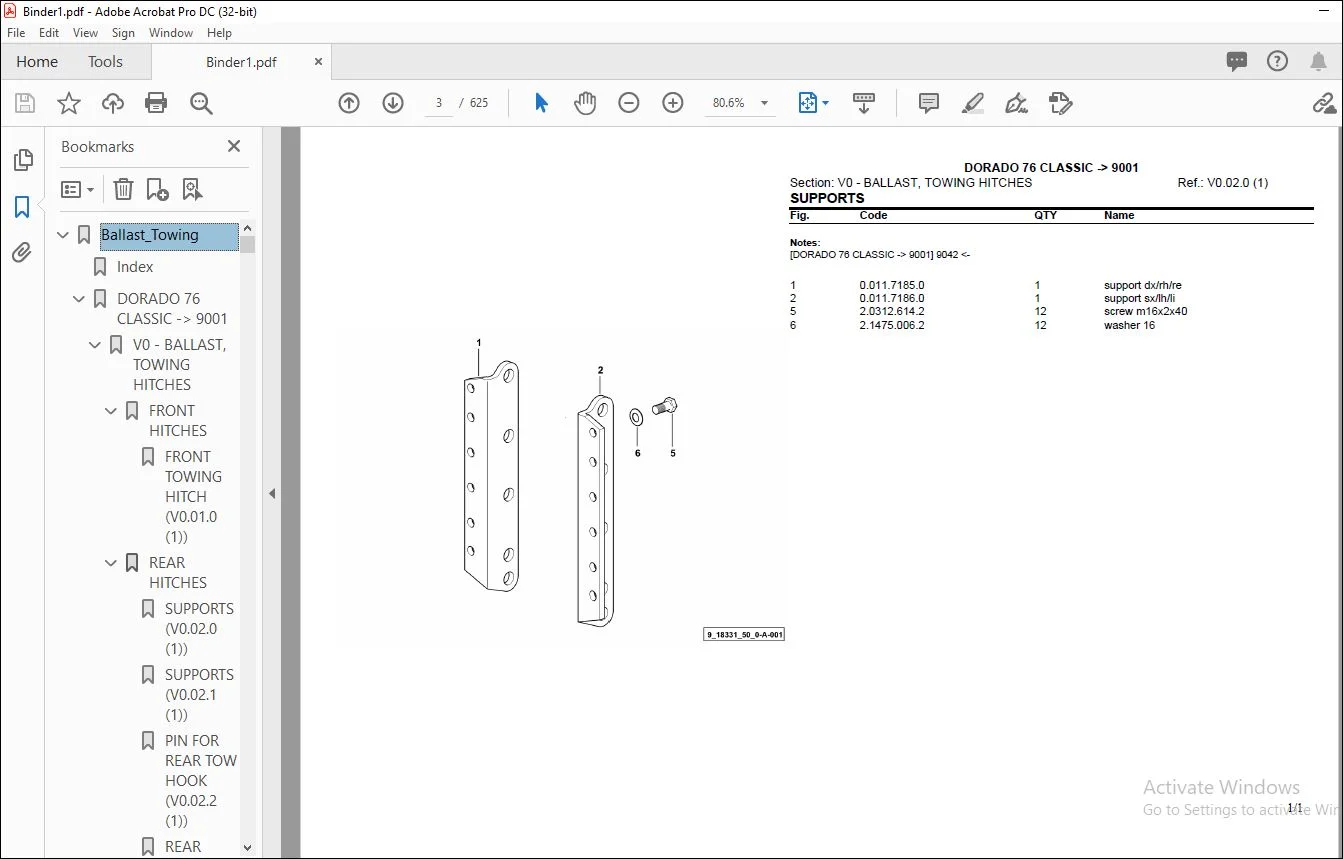
Task: Zoom in with the plus icon
Action: click(673, 103)
